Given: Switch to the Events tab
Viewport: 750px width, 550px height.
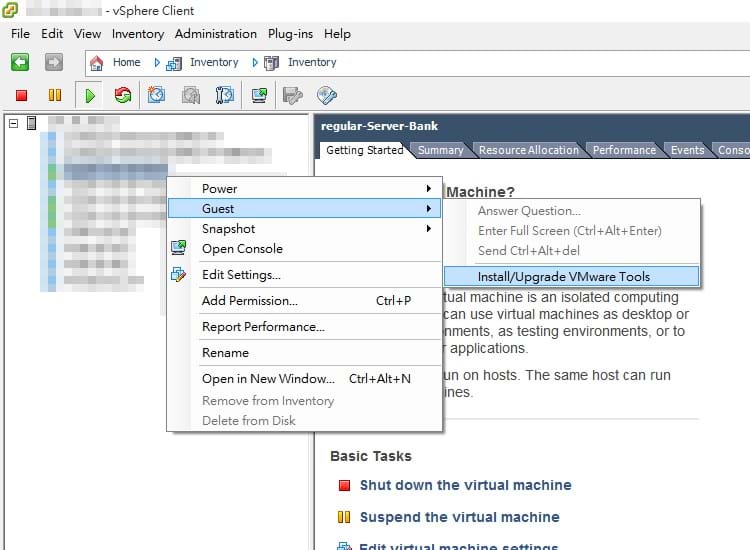Looking at the screenshot, I should [687, 150].
